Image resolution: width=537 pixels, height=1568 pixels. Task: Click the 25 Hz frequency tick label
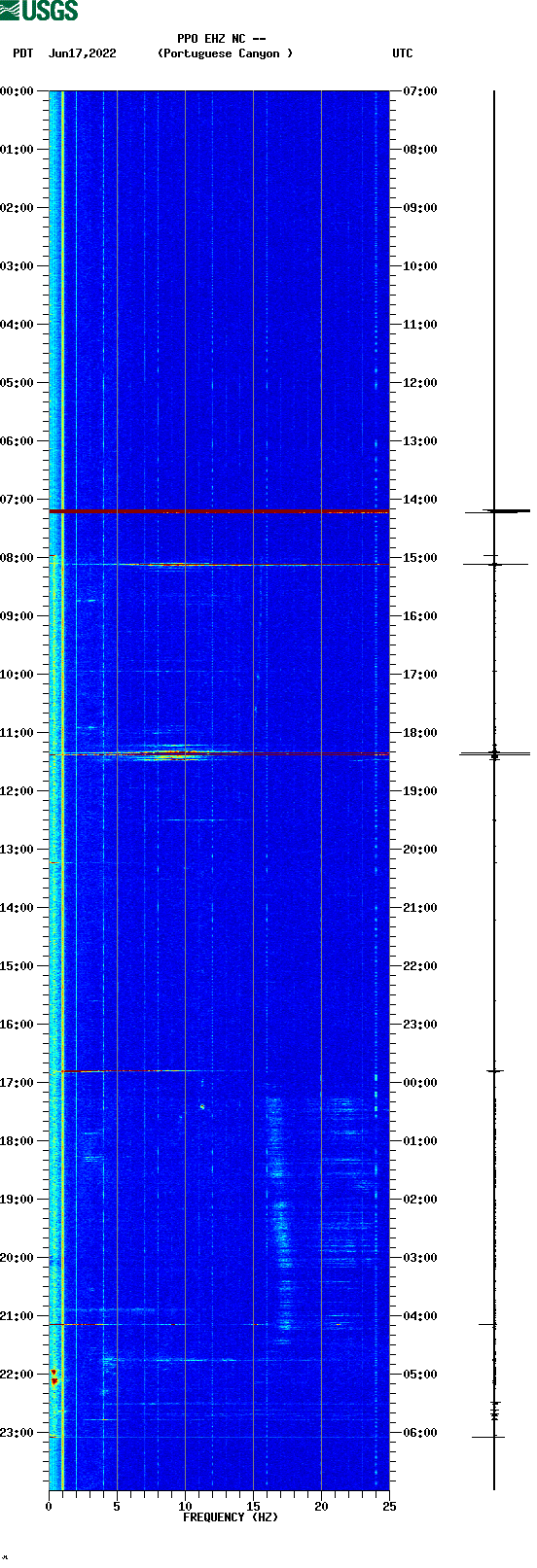pos(389,1507)
